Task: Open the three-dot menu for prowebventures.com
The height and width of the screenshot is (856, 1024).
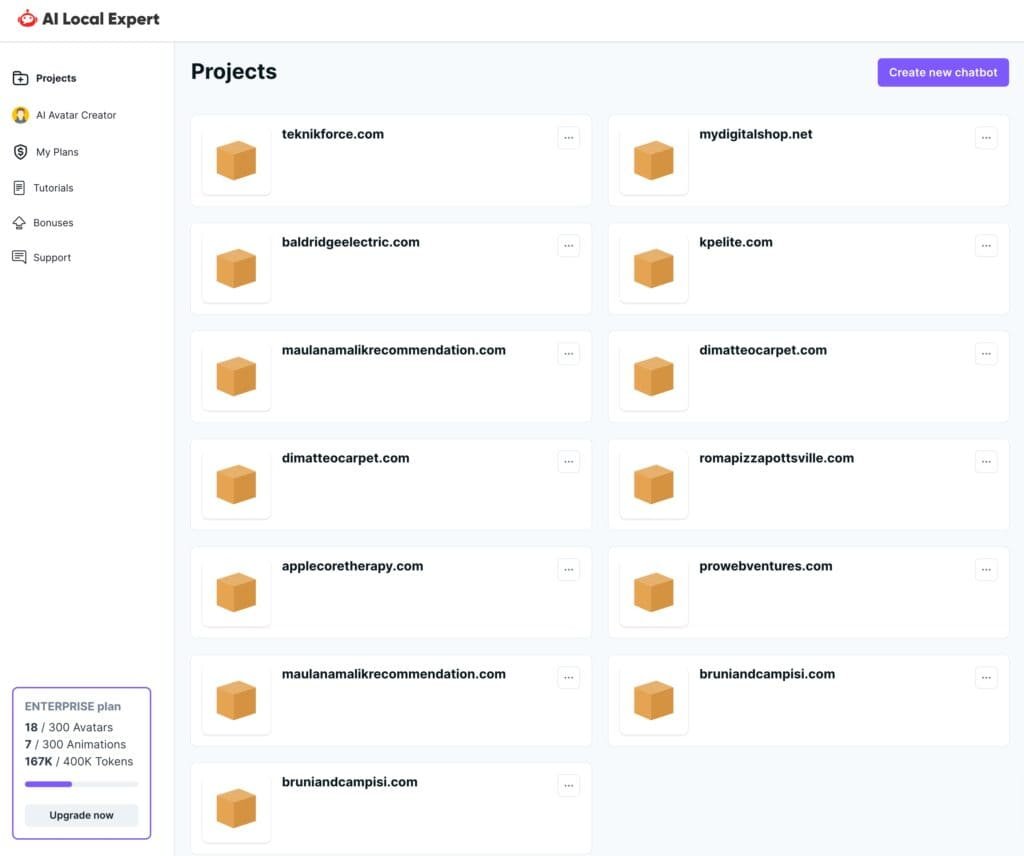Action: [x=986, y=570]
